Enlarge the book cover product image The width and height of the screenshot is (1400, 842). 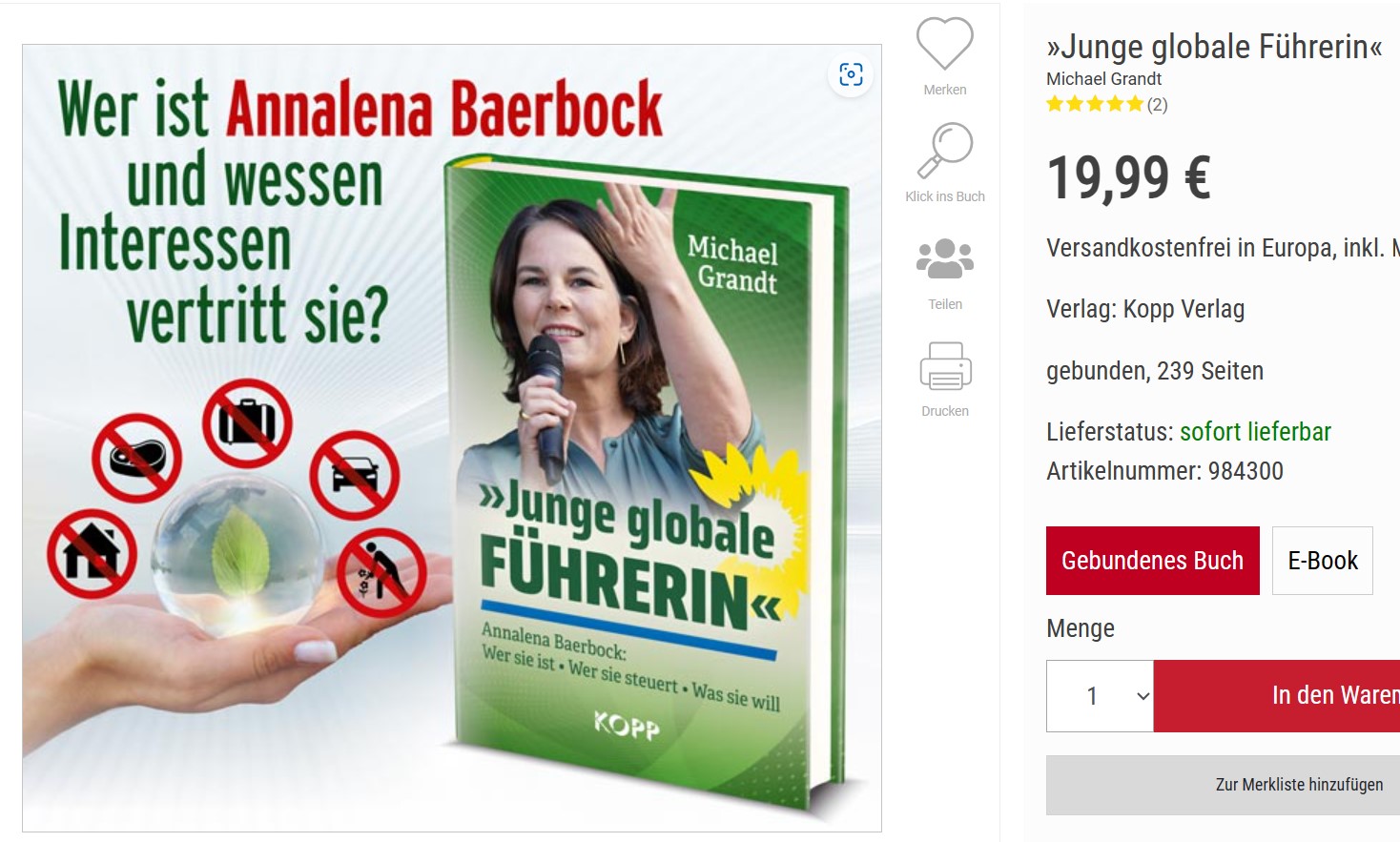pos(452,438)
